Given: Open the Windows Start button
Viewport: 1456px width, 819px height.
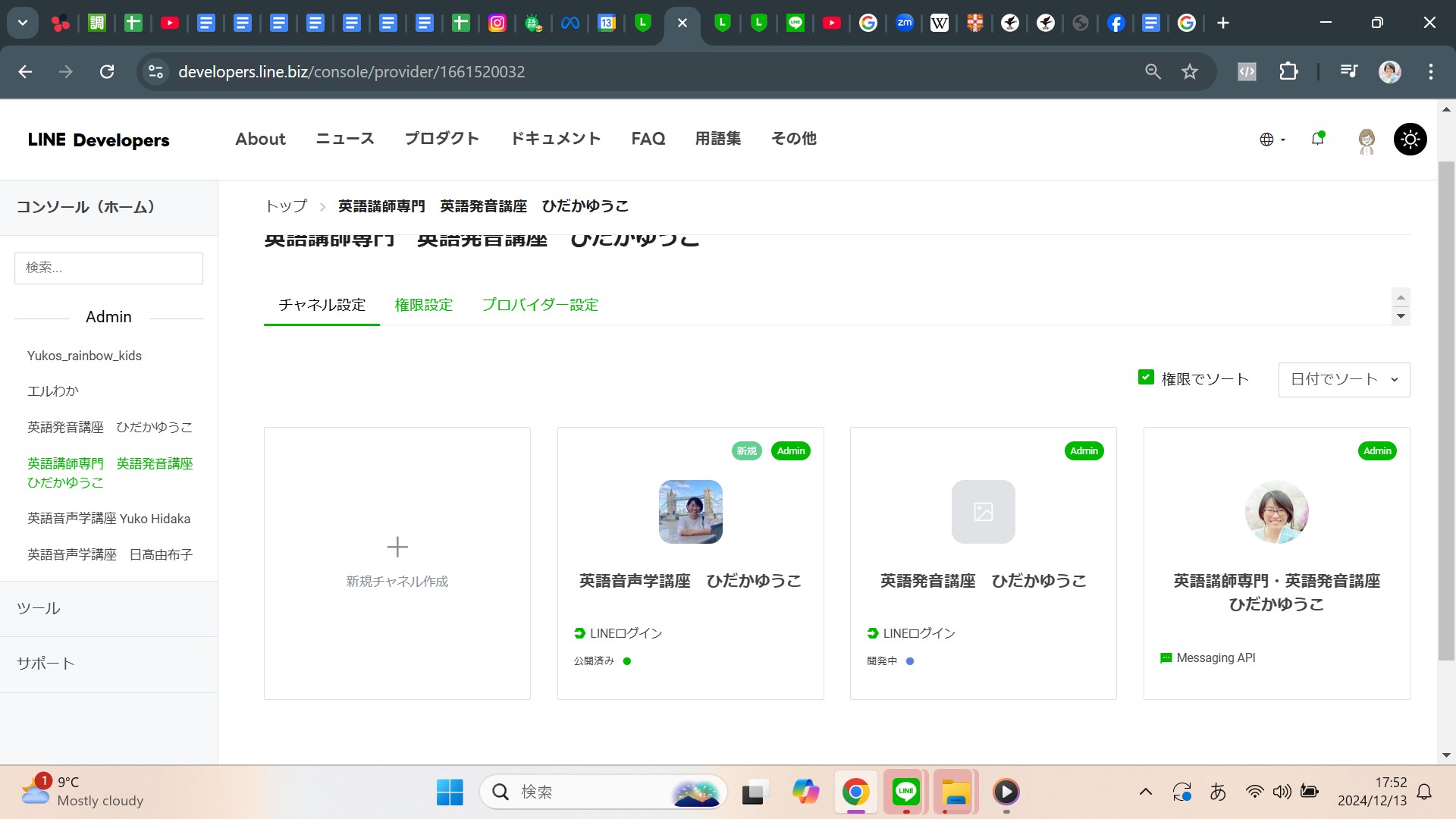Looking at the screenshot, I should (x=450, y=792).
